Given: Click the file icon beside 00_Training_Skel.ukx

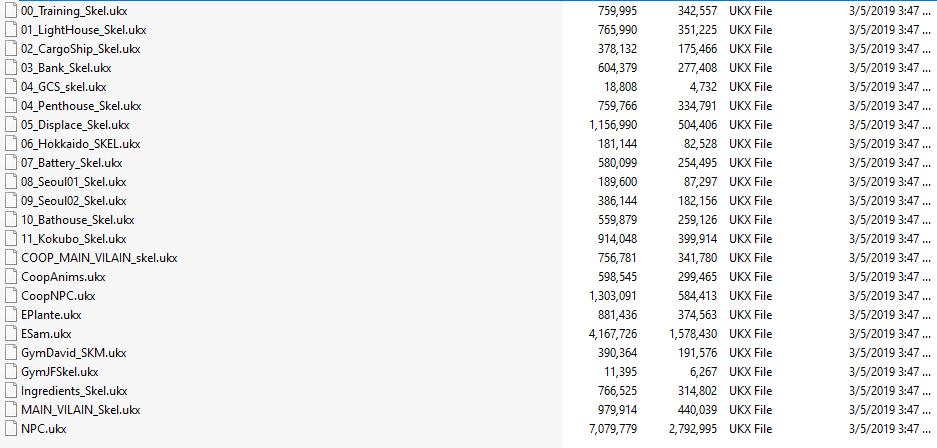Looking at the screenshot, I should pos(11,11).
